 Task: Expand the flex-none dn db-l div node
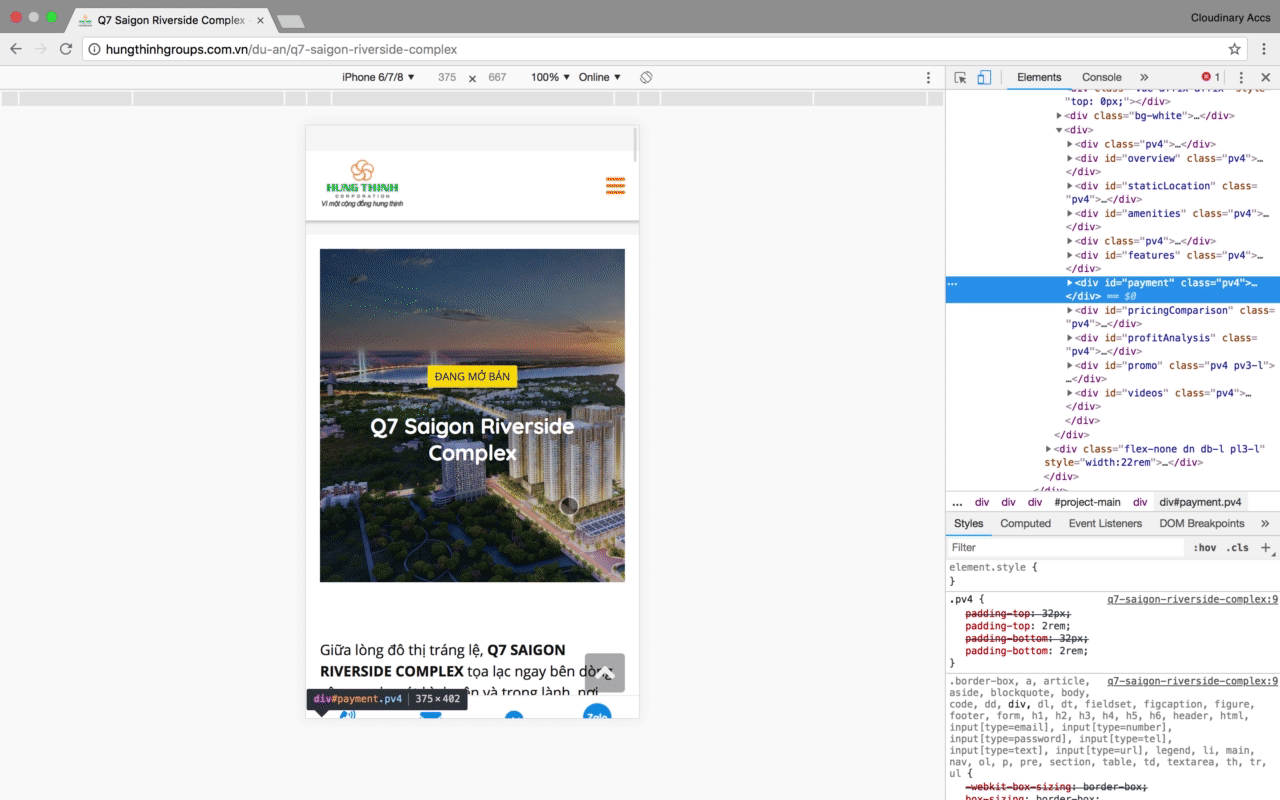1049,450
